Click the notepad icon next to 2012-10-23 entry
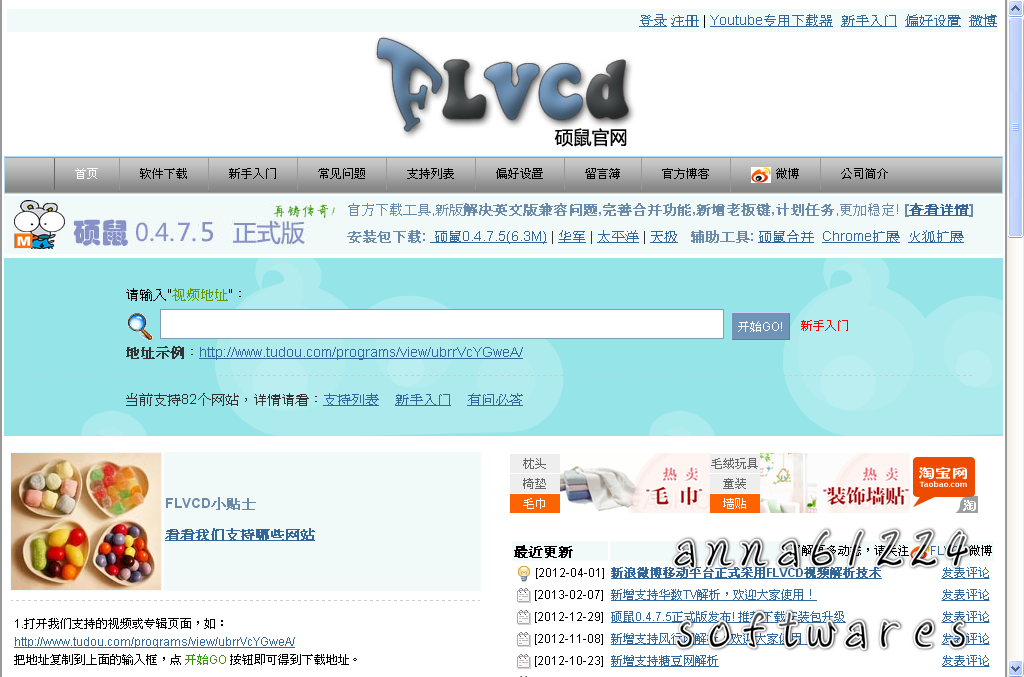The width and height of the screenshot is (1024, 677). point(523,661)
